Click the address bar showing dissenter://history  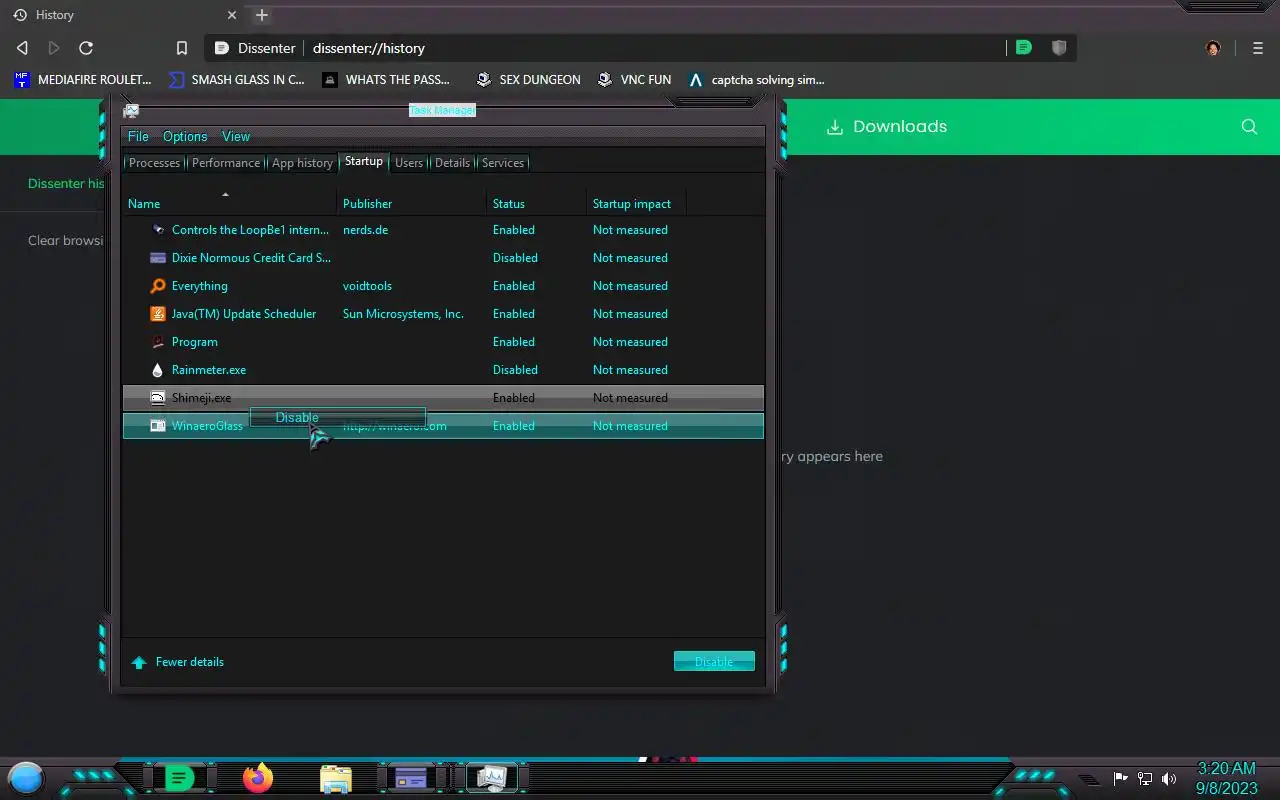pyautogui.click(x=369, y=48)
